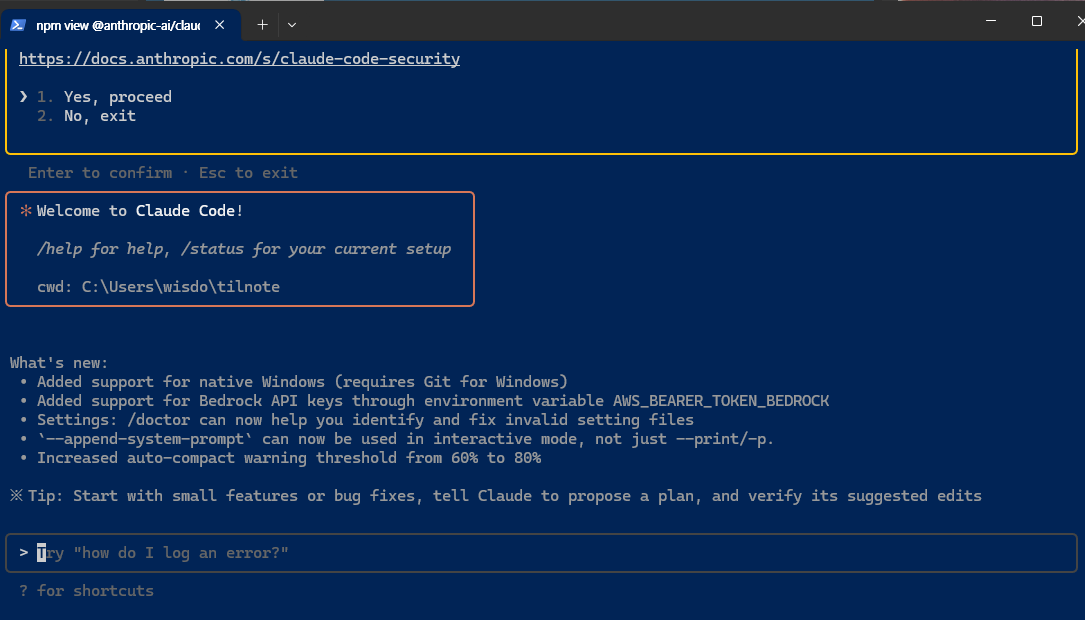
Task: Open the claude-code-security docs link
Action: (239, 59)
